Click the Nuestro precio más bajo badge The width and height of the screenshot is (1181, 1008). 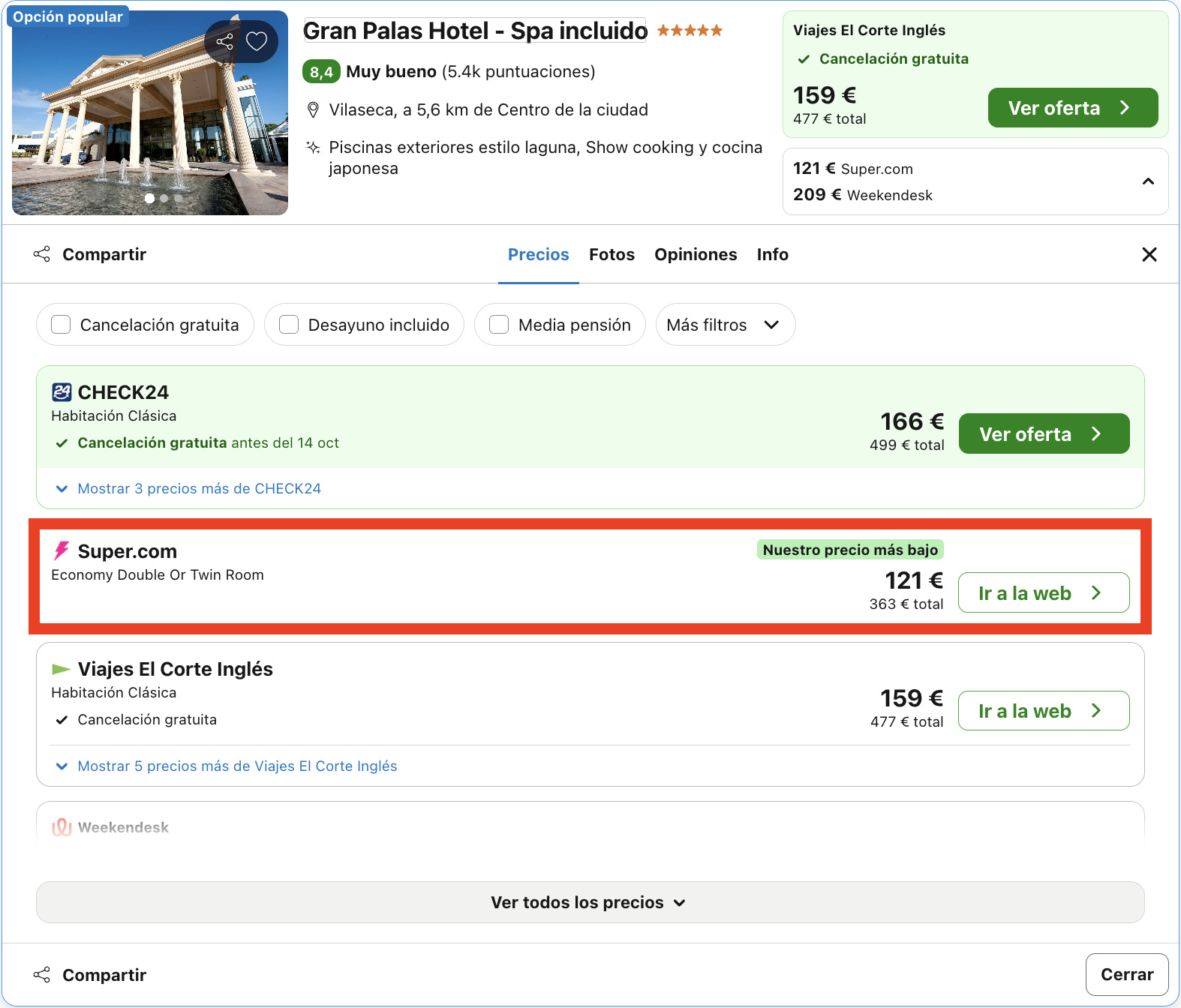[850, 550]
